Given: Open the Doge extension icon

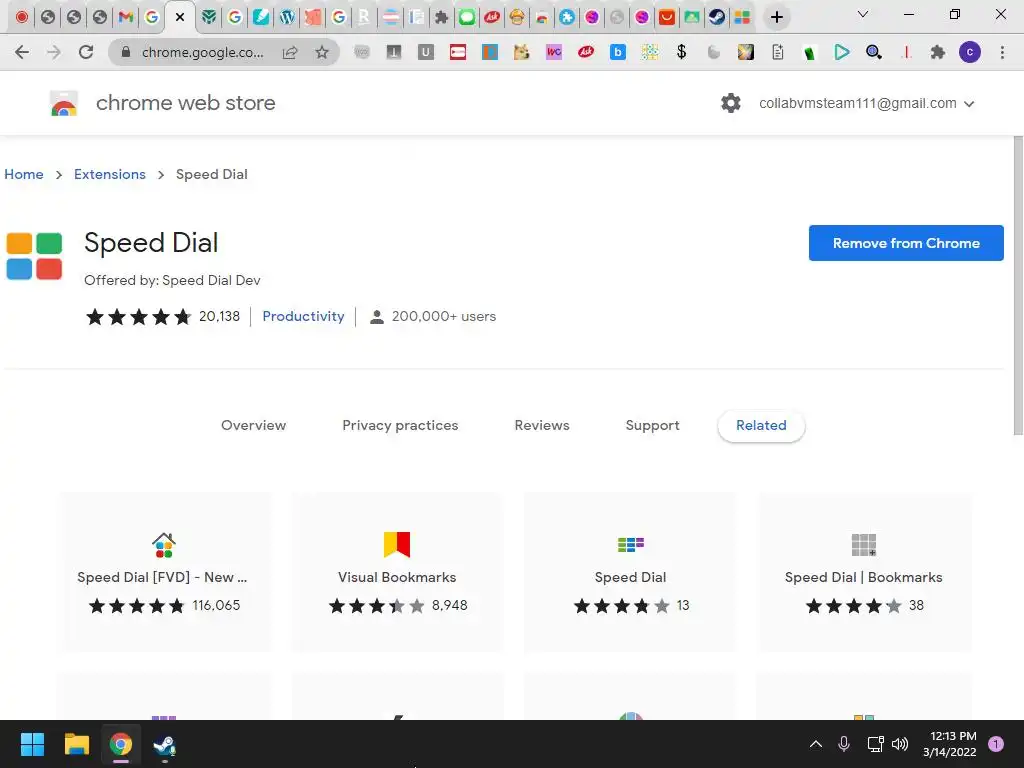Looking at the screenshot, I should pyautogui.click(x=521, y=52).
